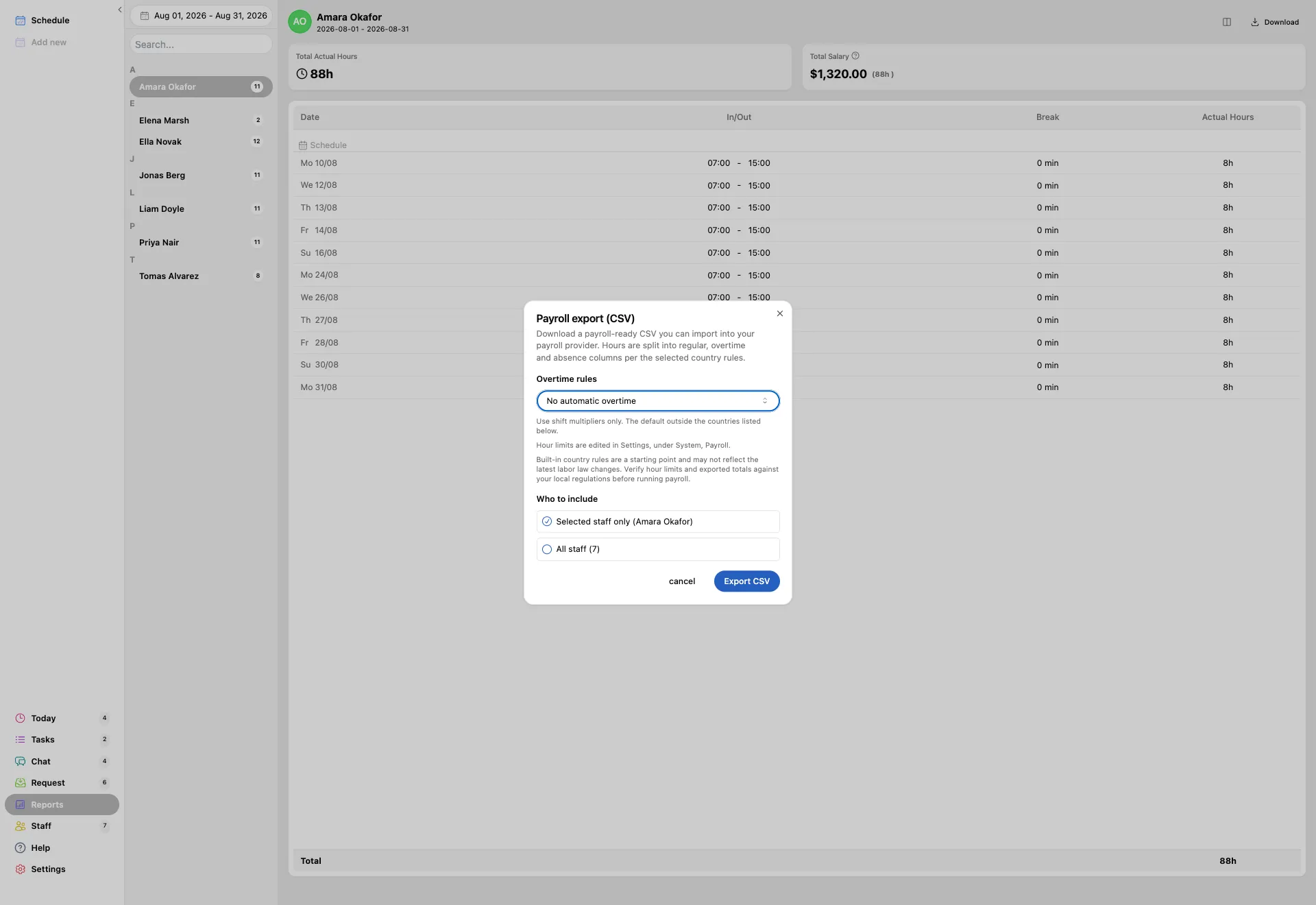Click the Settings gear icon
This screenshot has width=1316, height=905.
(x=21, y=869)
